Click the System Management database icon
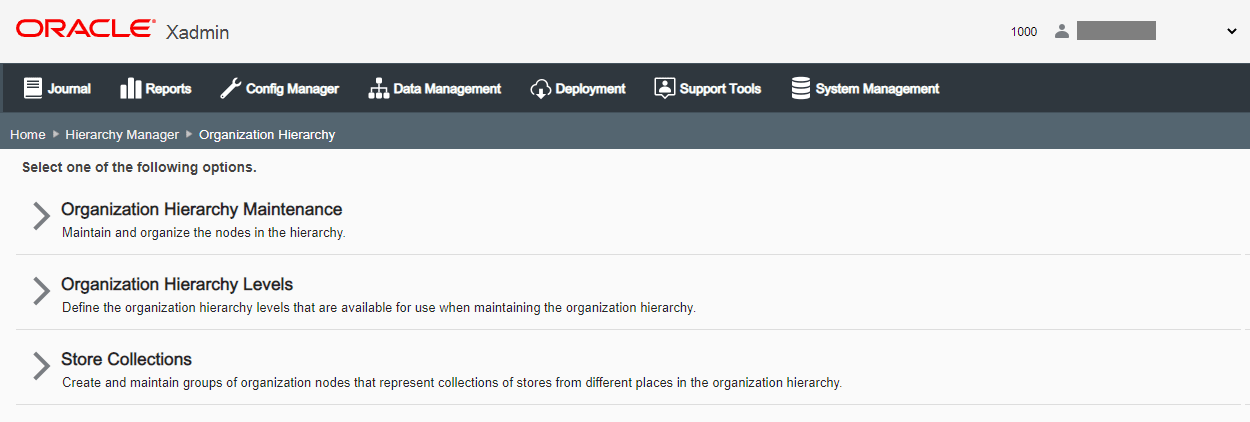 coord(800,88)
